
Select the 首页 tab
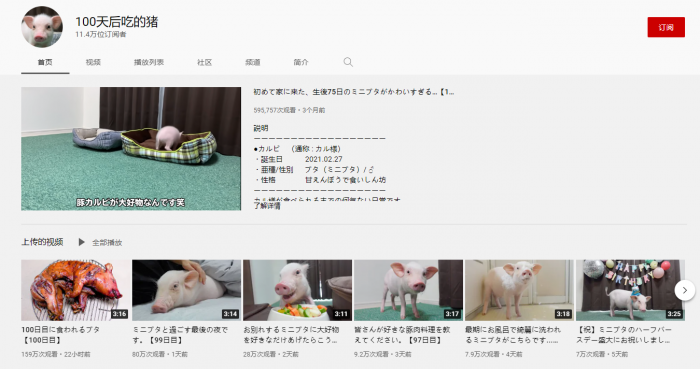point(45,62)
